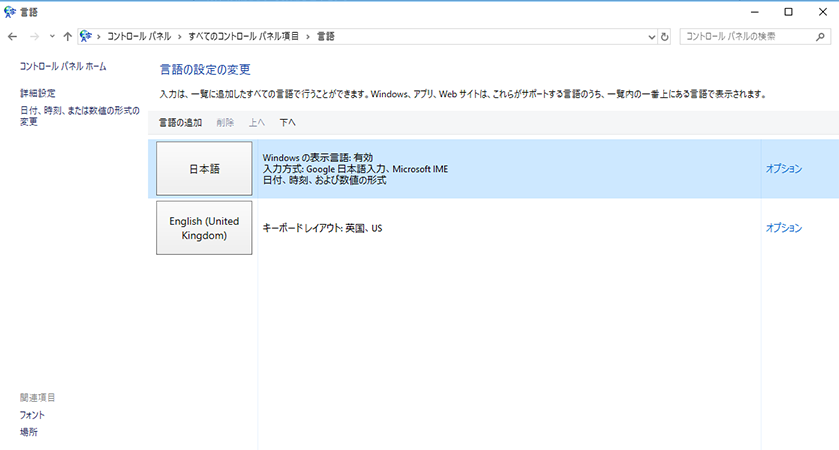Expand chevron after コントロール パネル breadcrumb

click(x=179, y=36)
